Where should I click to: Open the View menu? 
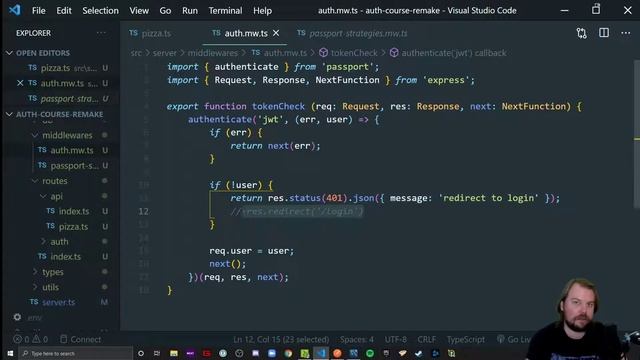point(139,11)
